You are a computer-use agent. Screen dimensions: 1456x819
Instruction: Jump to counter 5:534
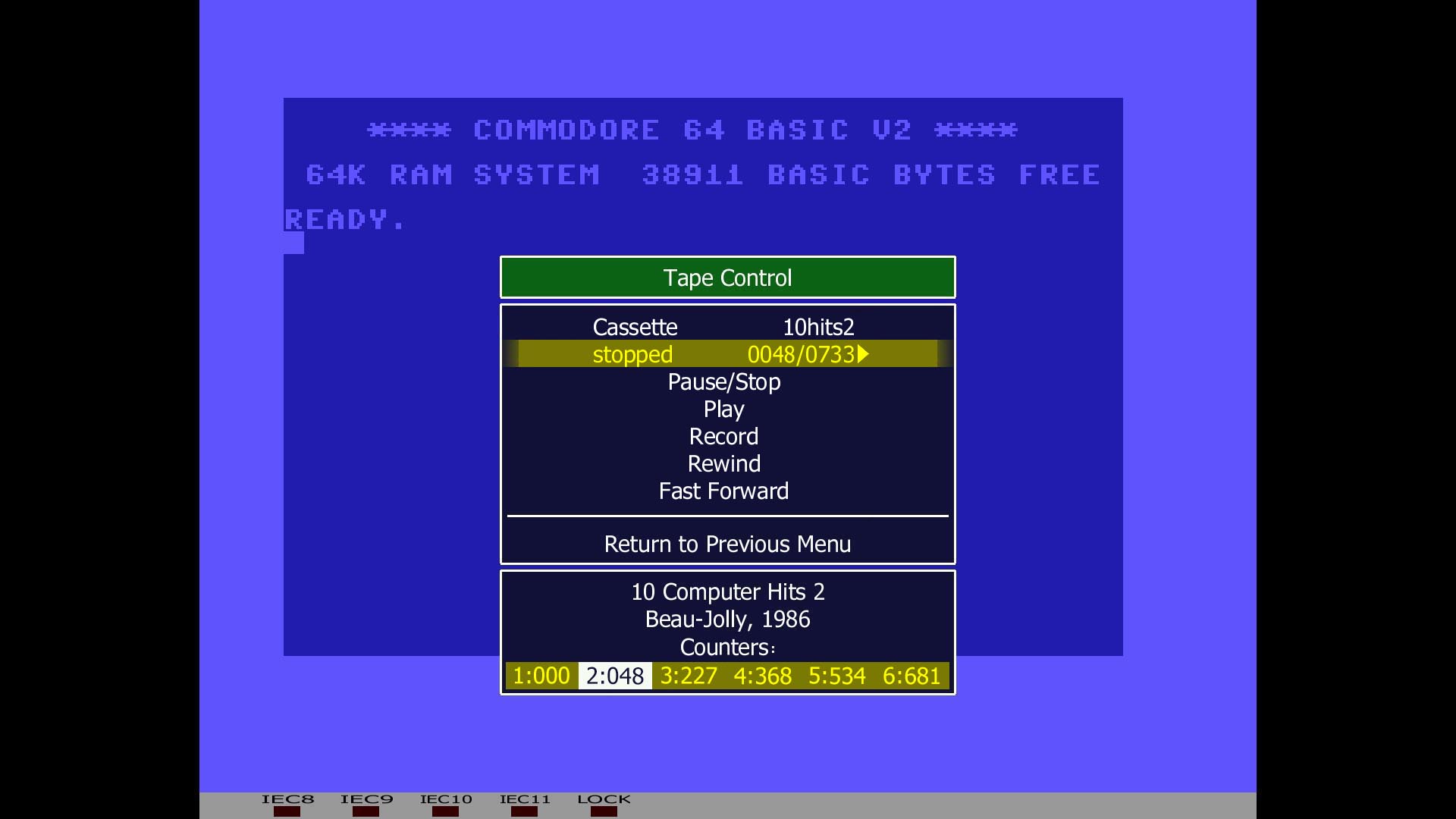837,676
